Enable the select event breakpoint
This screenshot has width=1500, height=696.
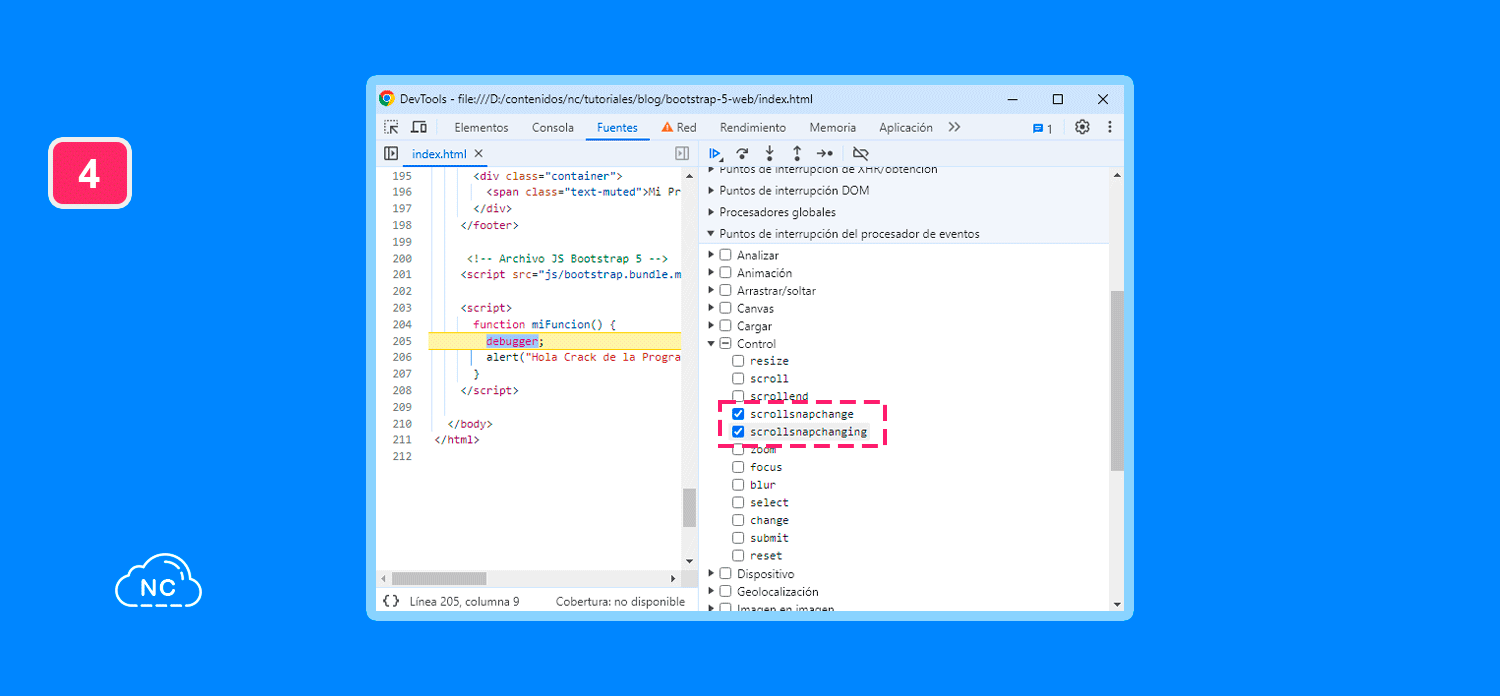click(738, 503)
